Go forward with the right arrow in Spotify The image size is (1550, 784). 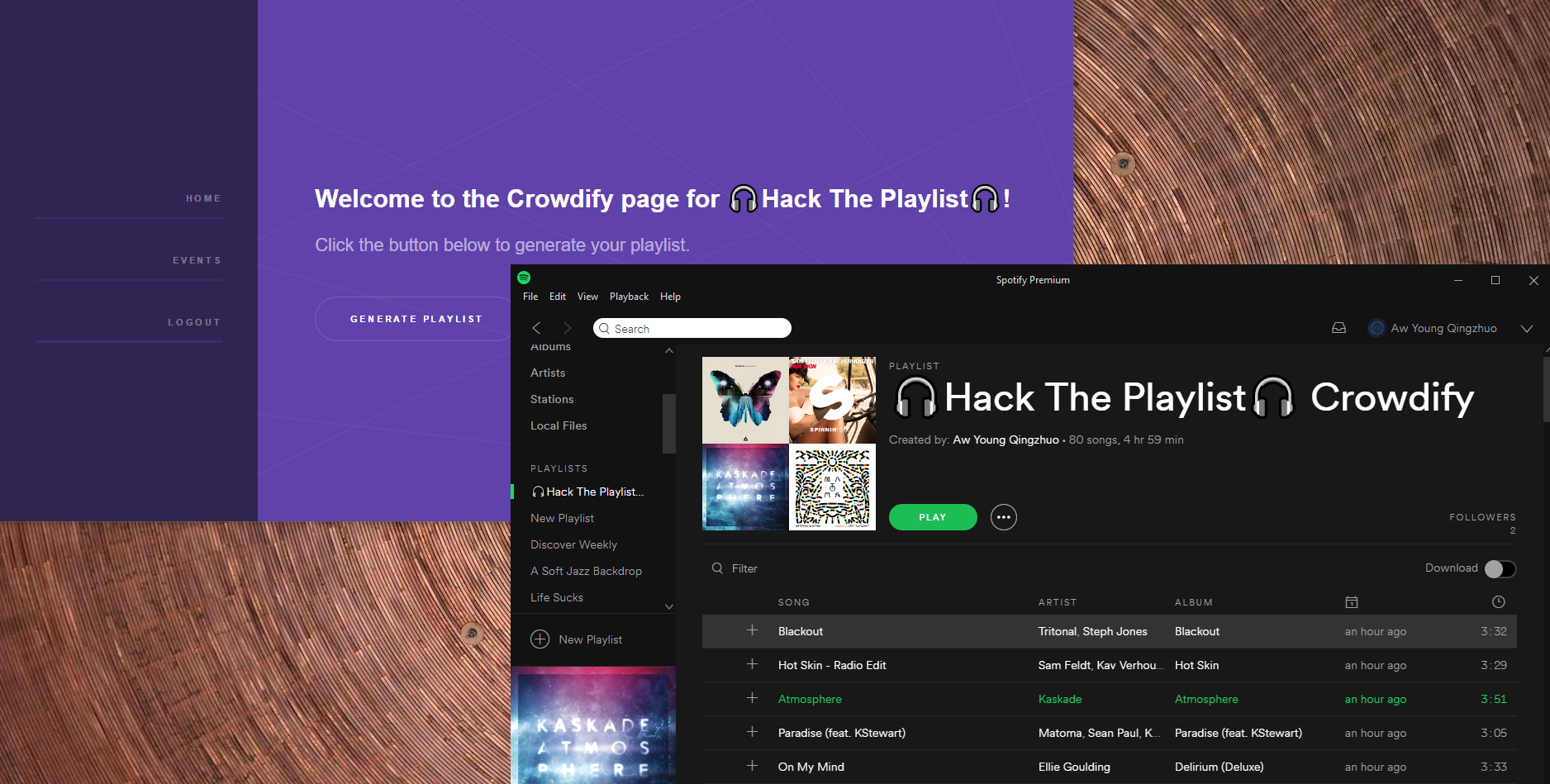pos(567,328)
